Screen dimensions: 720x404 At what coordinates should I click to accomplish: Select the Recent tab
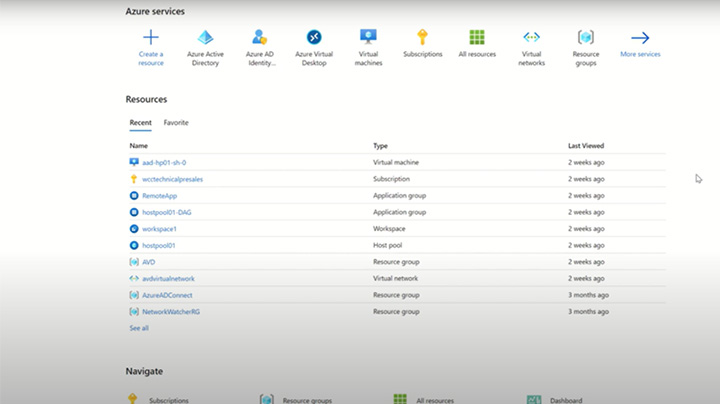click(140, 123)
